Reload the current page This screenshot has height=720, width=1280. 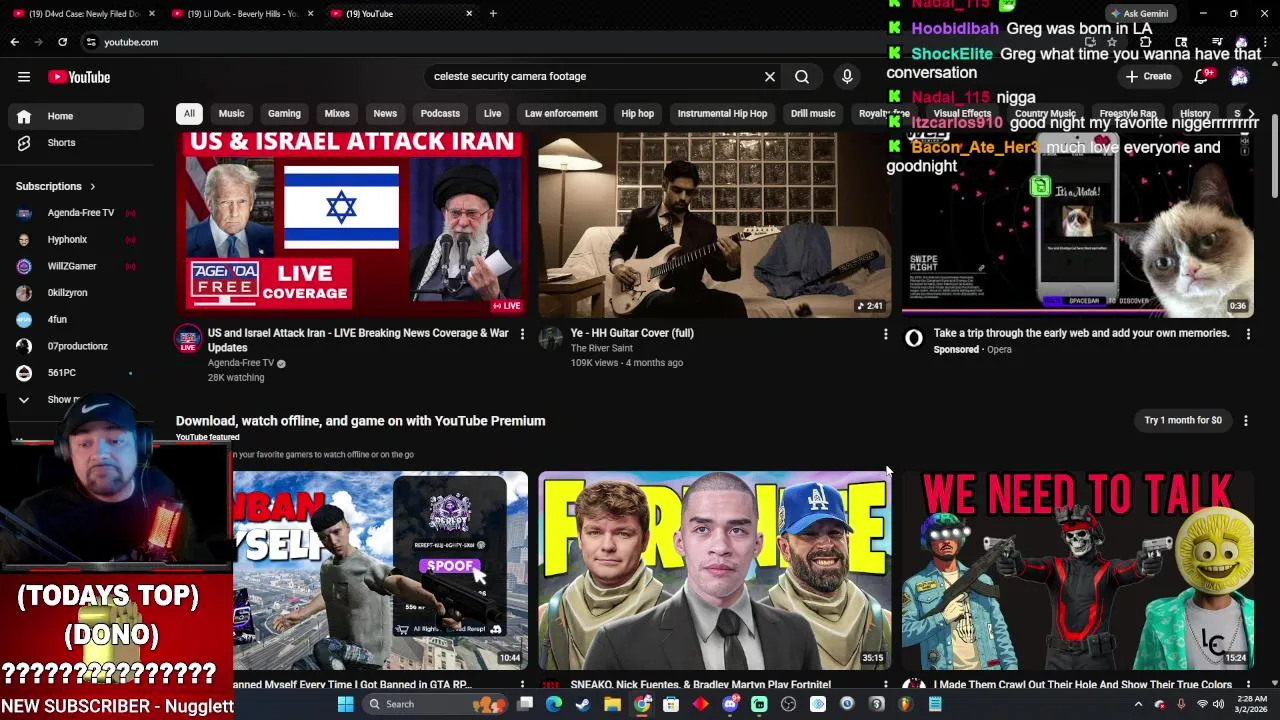coord(62,42)
